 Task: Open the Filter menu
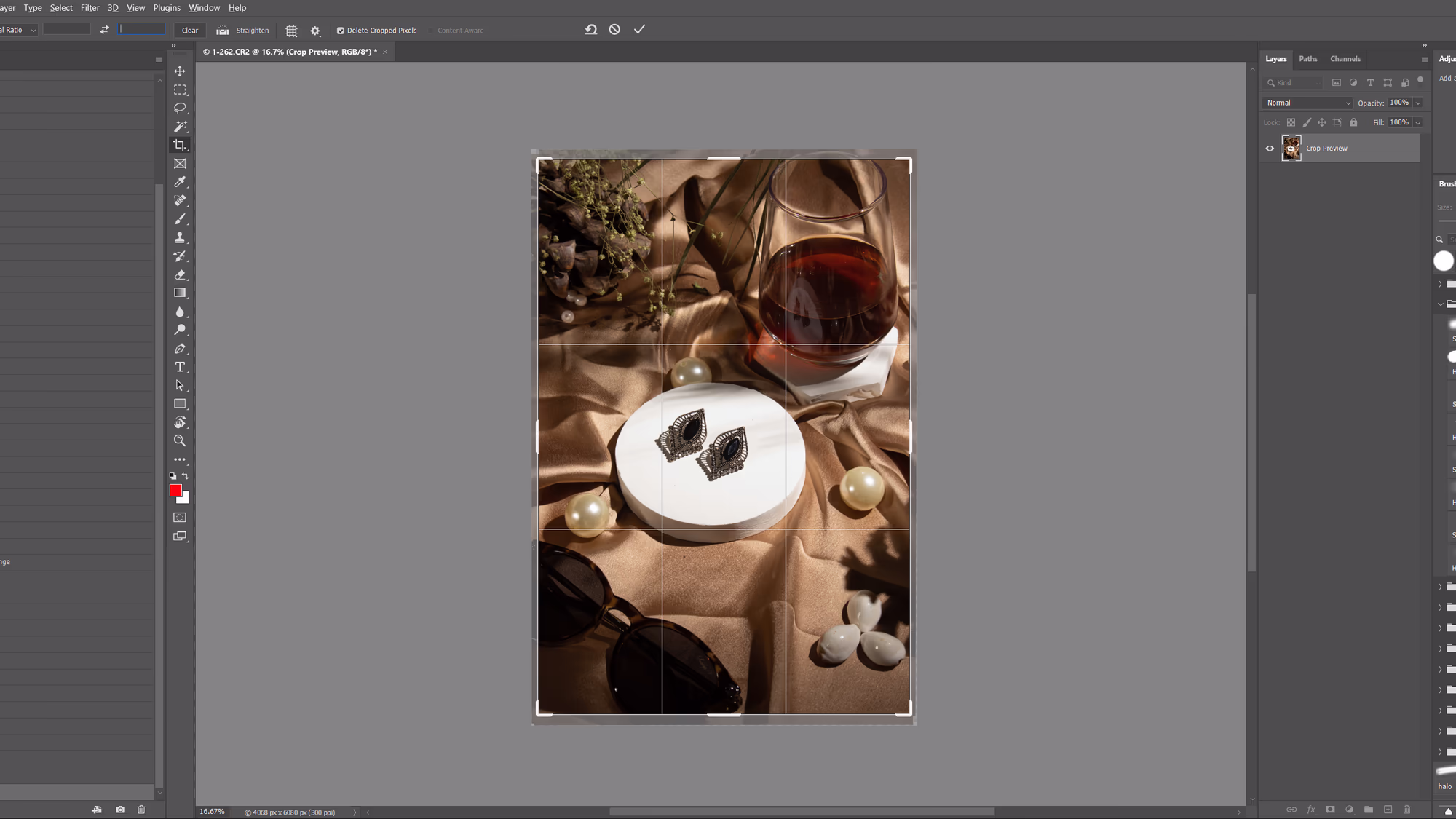pyautogui.click(x=90, y=8)
